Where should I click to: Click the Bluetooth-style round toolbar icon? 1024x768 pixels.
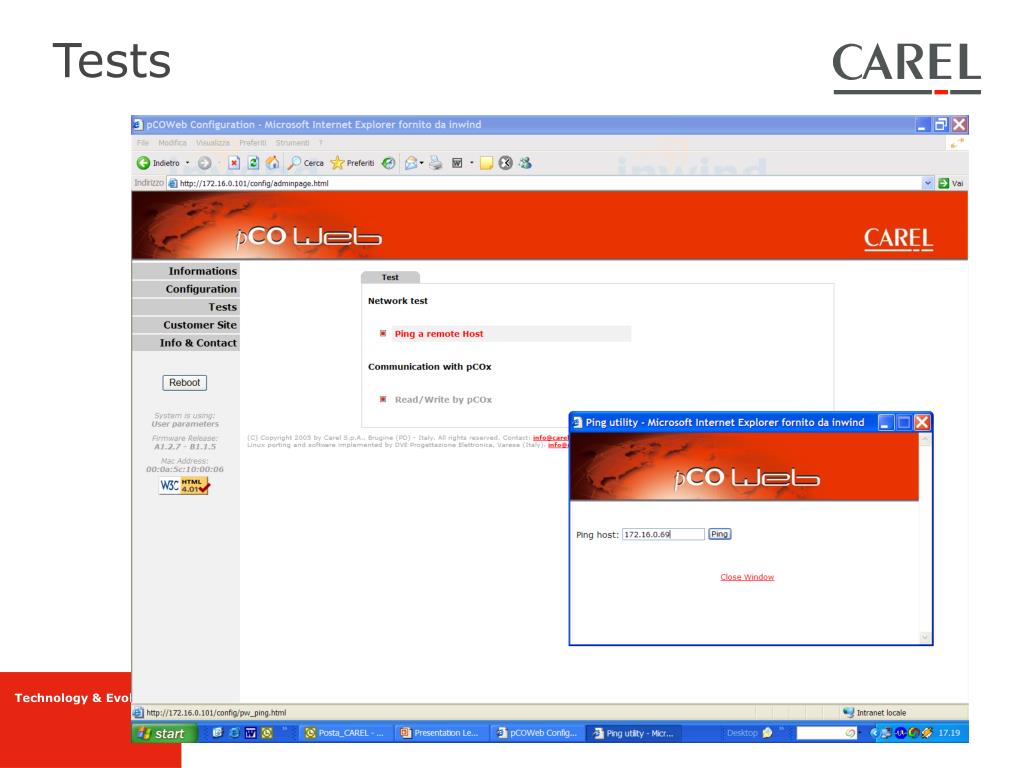pyautogui.click(x=505, y=163)
